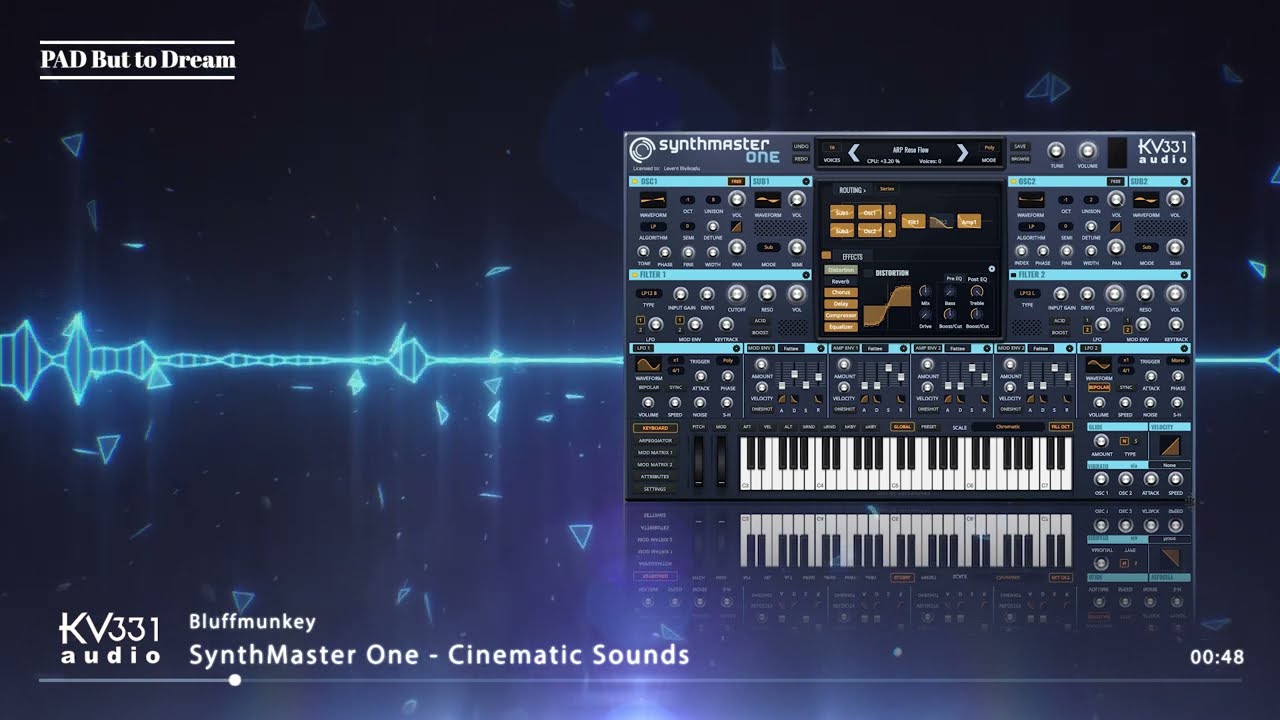Image resolution: width=1280 pixels, height=720 pixels.
Task: Toggle MOD ENV 1 ONESHOT button
Action: 762,409
